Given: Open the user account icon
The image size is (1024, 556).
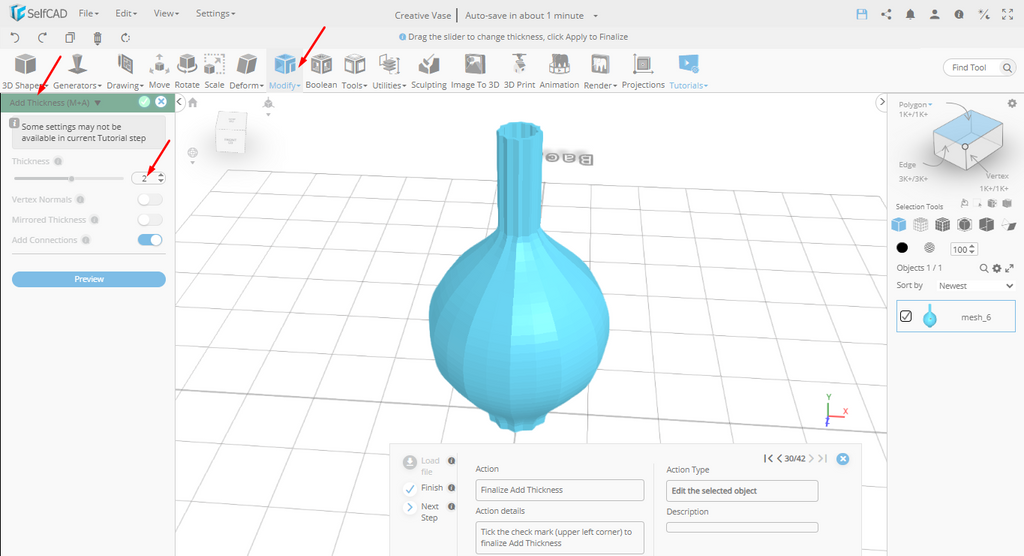Looking at the screenshot, I should [935, 14].
